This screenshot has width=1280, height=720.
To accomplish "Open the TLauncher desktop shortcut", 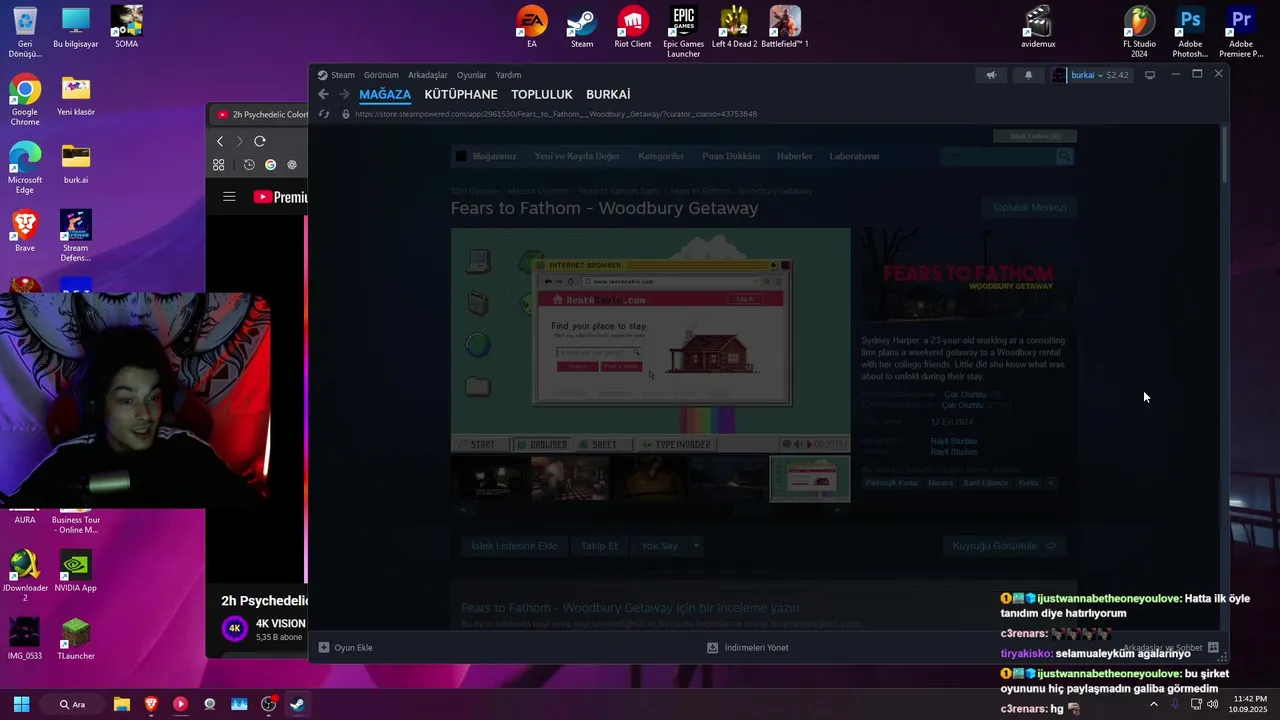I will click(76, 640).
